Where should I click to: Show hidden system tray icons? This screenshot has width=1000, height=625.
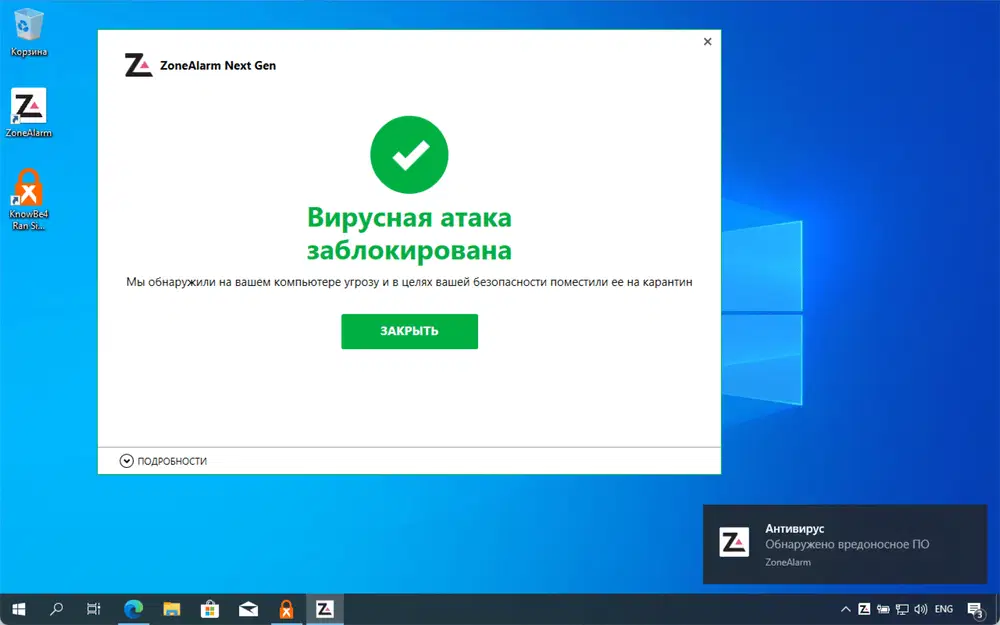(x=846, y=609)
